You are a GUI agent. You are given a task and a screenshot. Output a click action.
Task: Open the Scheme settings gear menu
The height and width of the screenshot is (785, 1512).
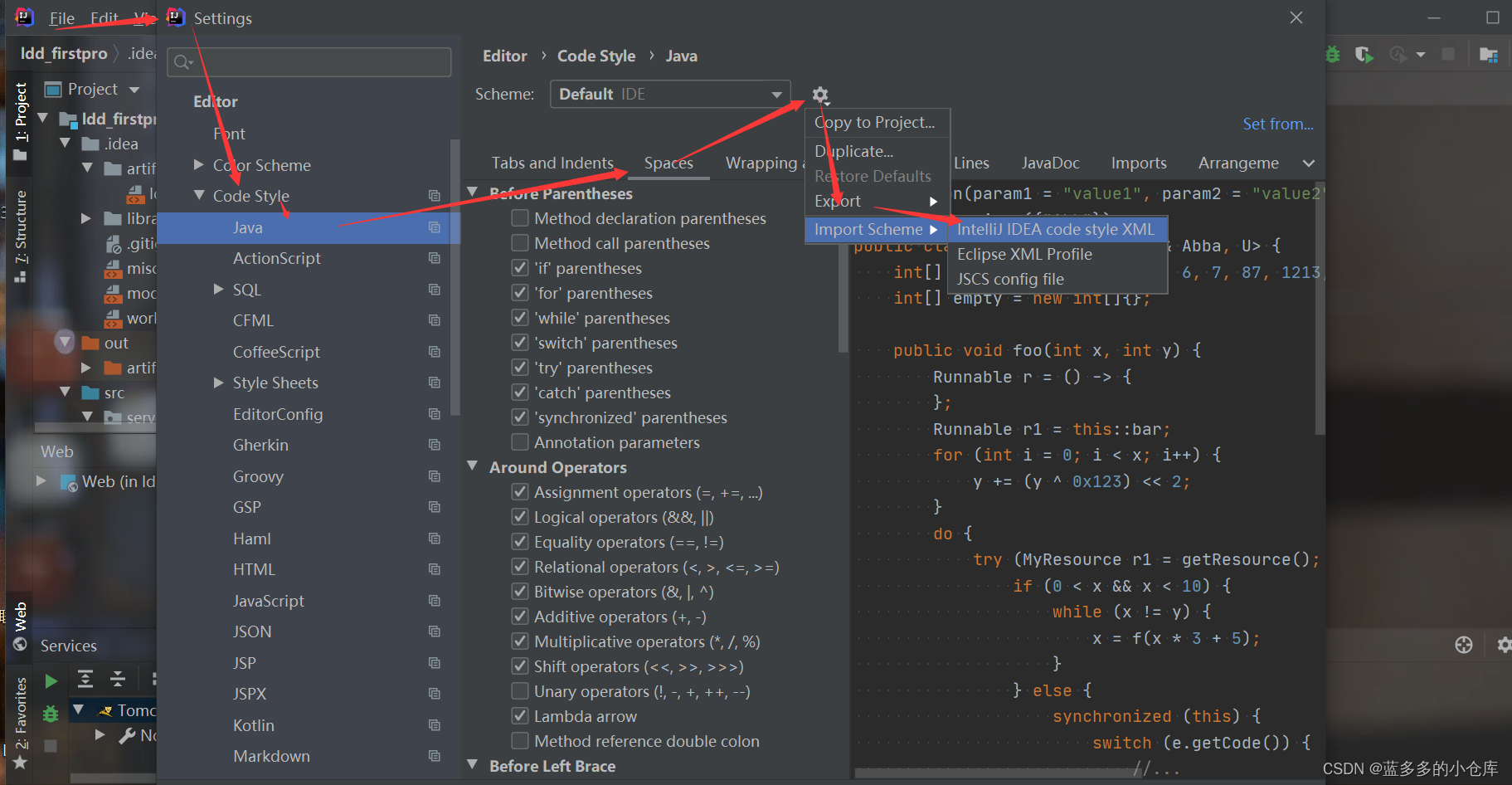tap(819, 95)
